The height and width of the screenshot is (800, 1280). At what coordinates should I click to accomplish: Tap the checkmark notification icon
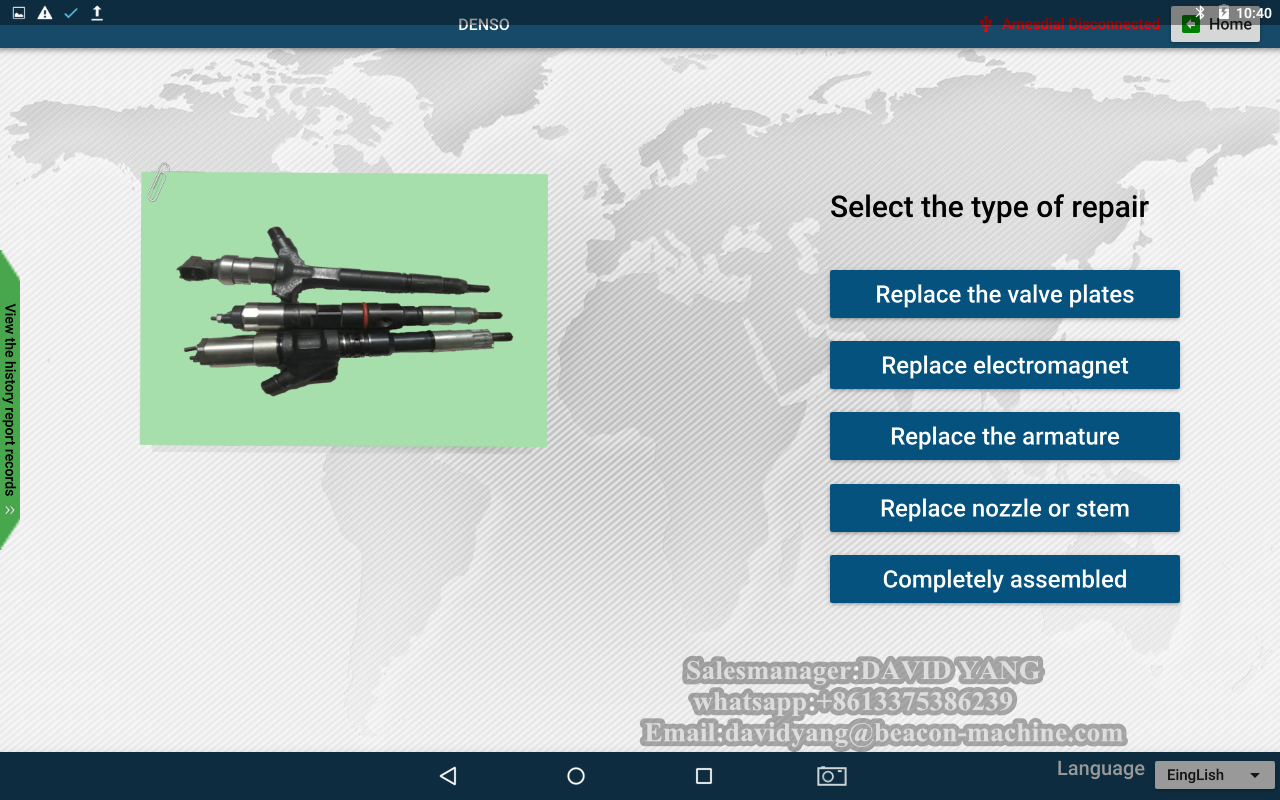[71, 13]
